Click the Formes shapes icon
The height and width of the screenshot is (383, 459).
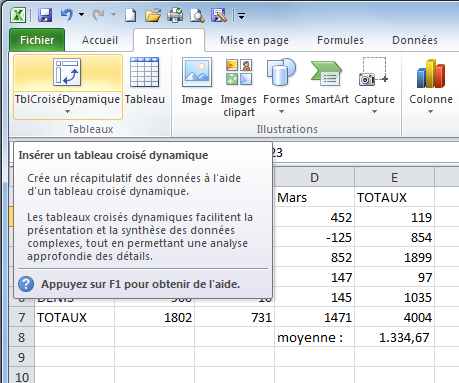pos(281,72)
